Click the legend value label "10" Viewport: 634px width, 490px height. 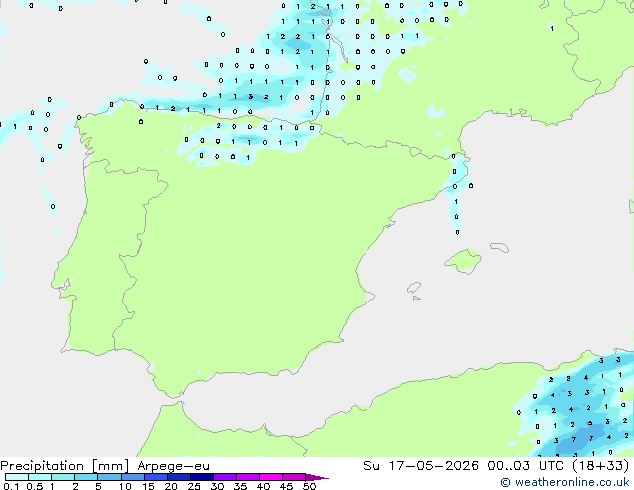125,486
